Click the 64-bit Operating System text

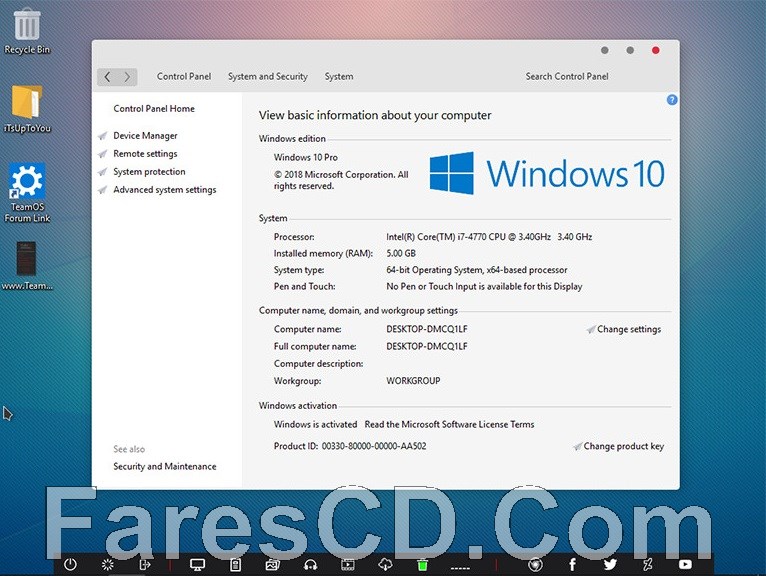(477, 270)
